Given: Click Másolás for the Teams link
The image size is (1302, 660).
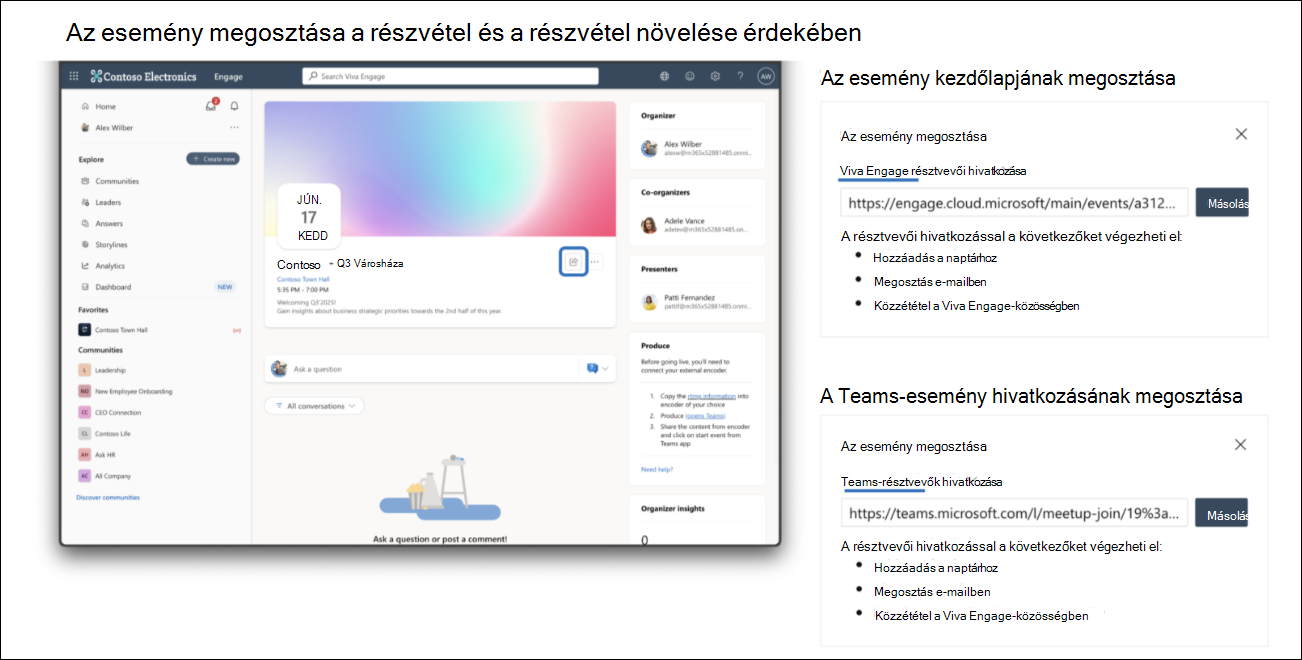Looking at the screenshot, I should click(x=1222, y=513).
